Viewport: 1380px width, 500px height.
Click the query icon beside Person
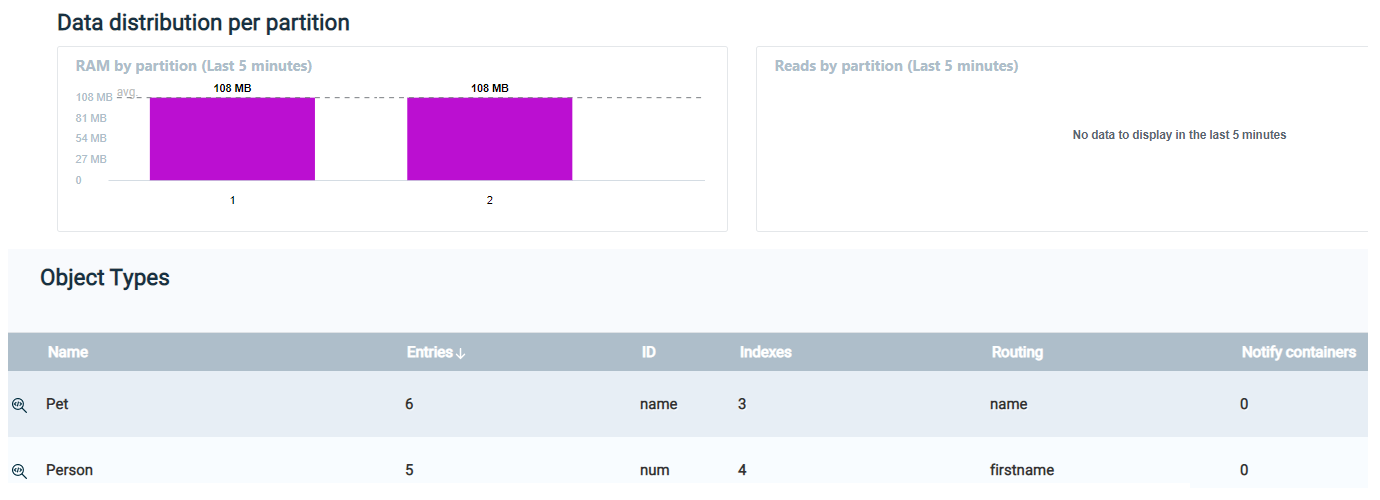tap(19, 471)
